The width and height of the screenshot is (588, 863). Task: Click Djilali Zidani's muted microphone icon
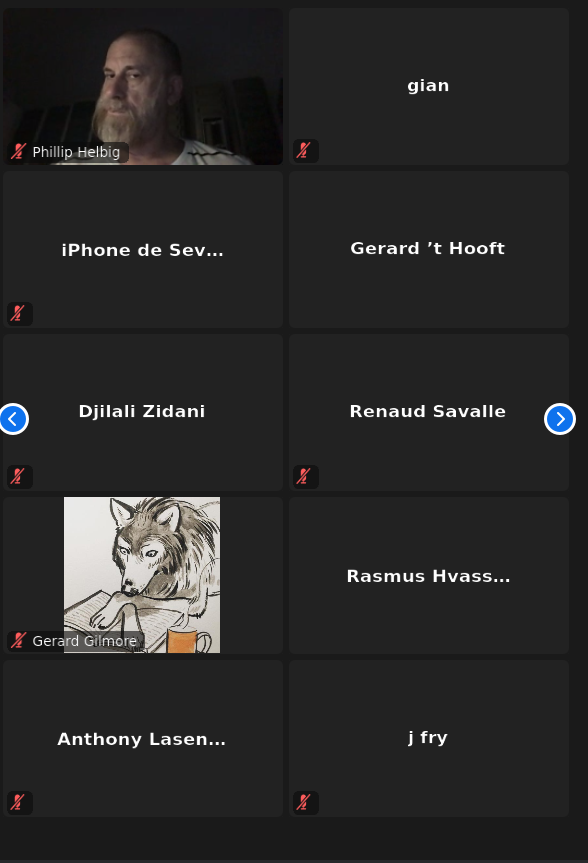(18, 476)
